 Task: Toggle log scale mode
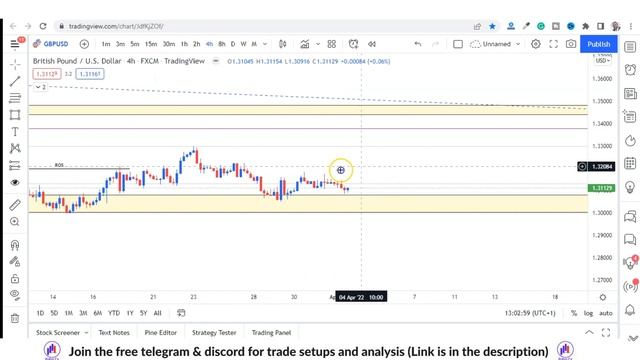coord(588,313)
